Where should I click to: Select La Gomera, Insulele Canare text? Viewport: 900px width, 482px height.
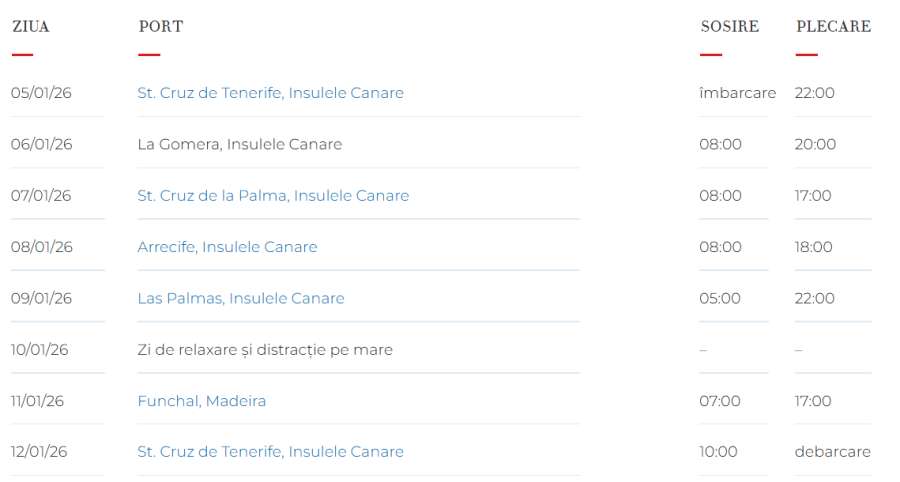coord(239,145)
